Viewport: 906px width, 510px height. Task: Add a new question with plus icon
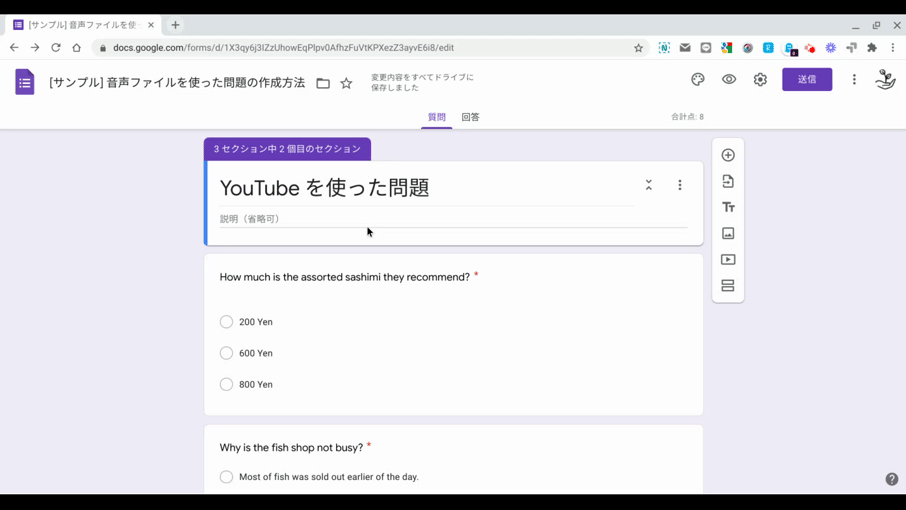click(x=728, y=155)
